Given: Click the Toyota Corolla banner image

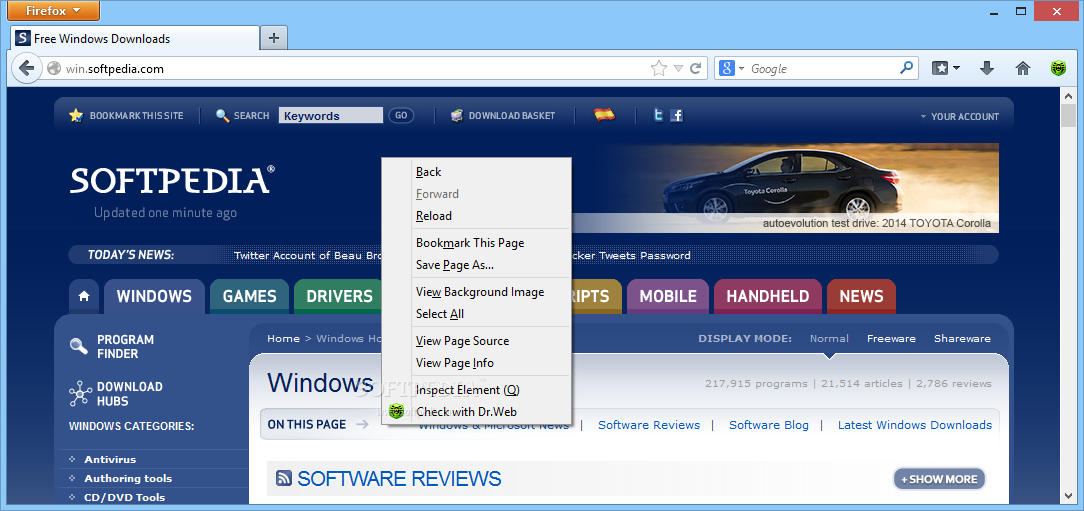Looking at the screenshot, I should coord(795,187).
